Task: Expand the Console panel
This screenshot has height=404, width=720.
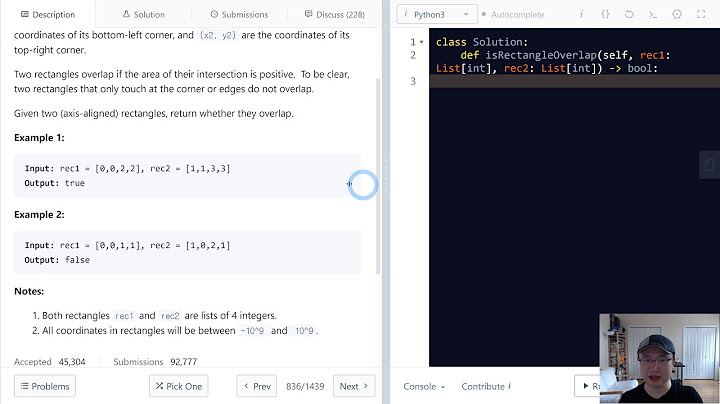Action: pos(424,387)
